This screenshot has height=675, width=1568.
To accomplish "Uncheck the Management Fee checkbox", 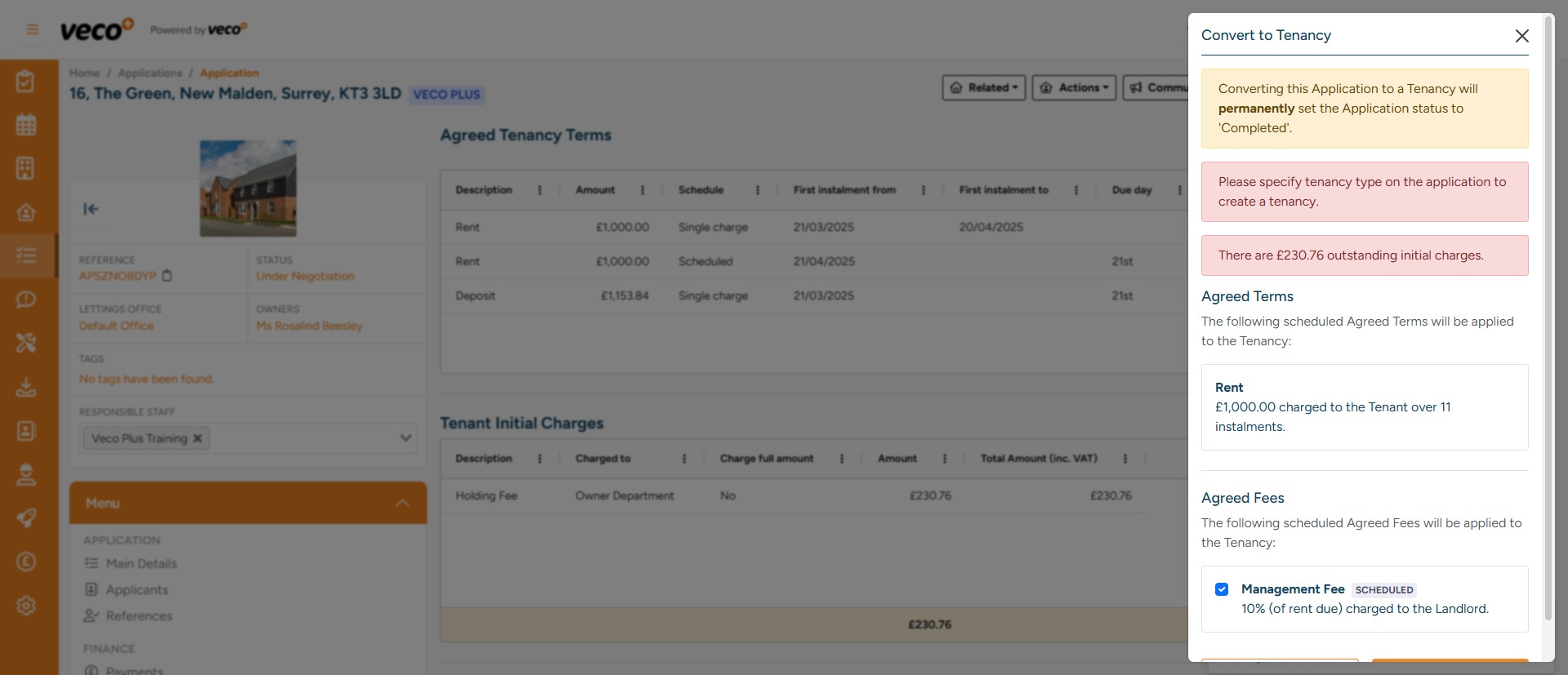I will (x=1222, y=589).
